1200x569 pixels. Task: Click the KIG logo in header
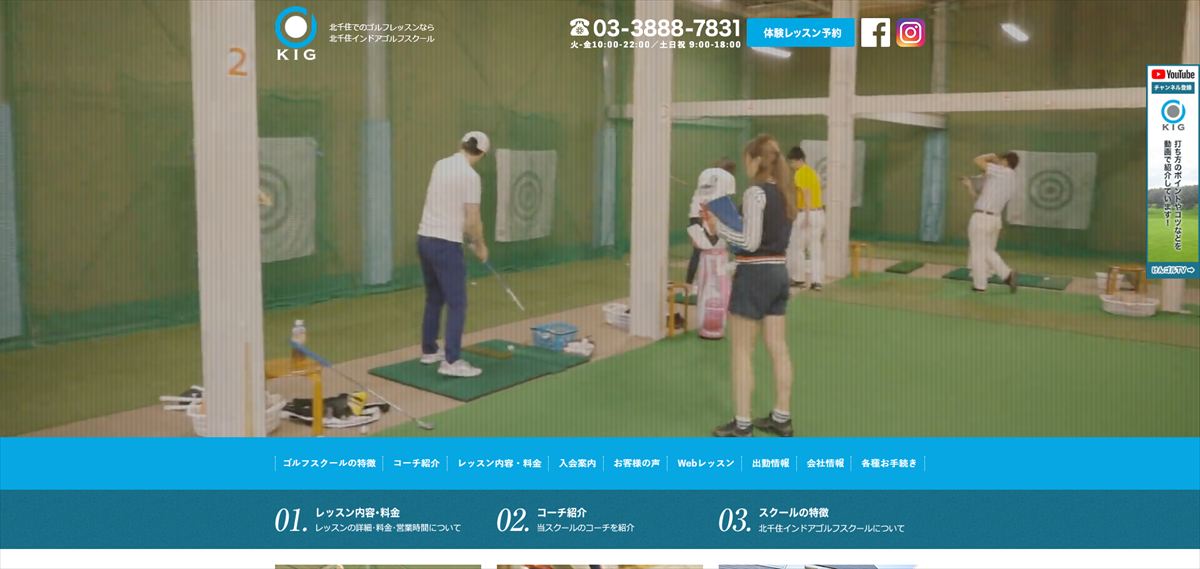tap(295, 35)
